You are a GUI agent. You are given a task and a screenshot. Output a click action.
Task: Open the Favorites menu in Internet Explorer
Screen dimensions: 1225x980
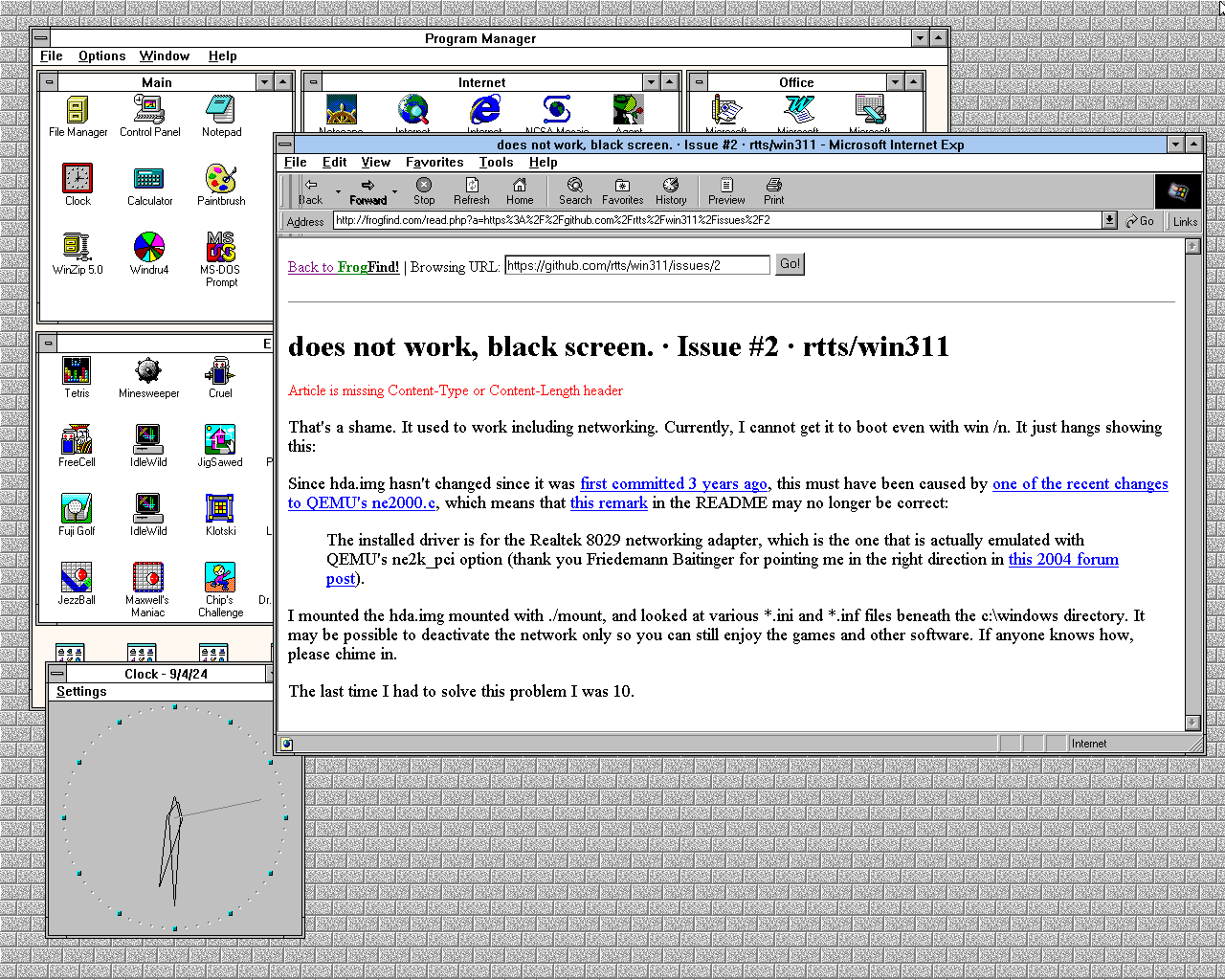point(434,163)
